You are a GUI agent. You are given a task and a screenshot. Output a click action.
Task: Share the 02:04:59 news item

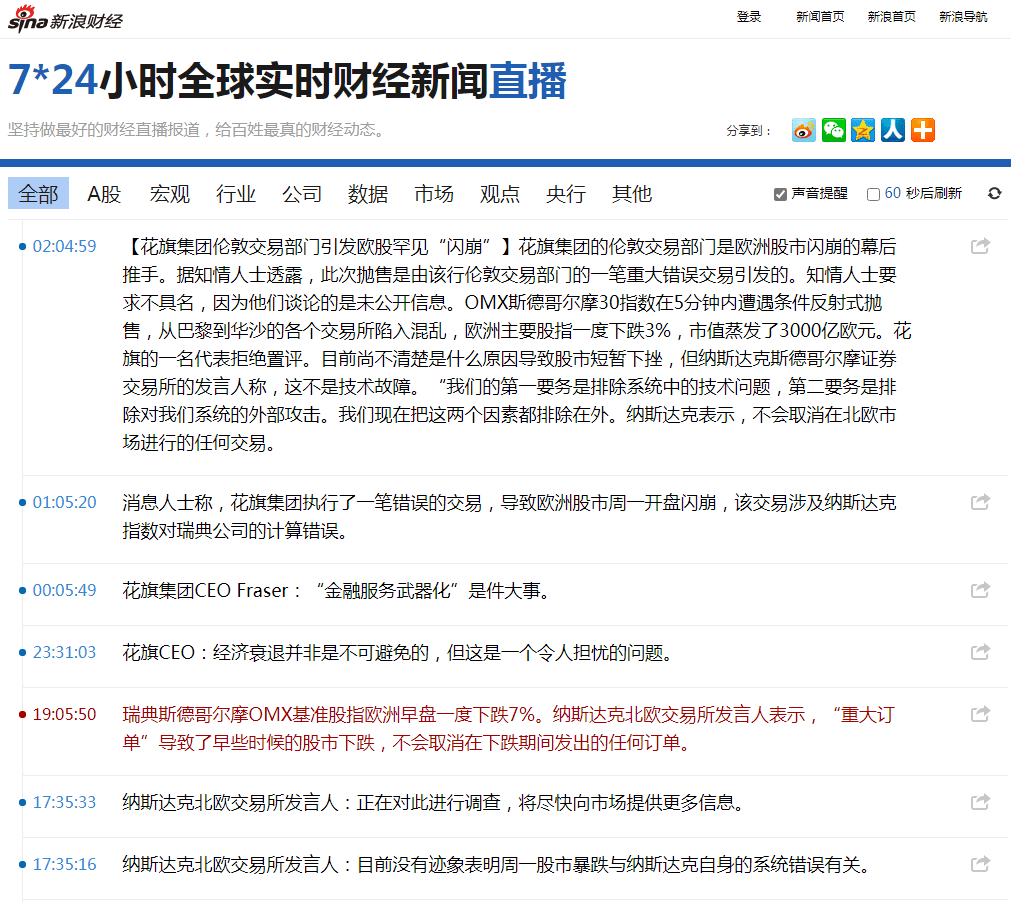[980, 246]
